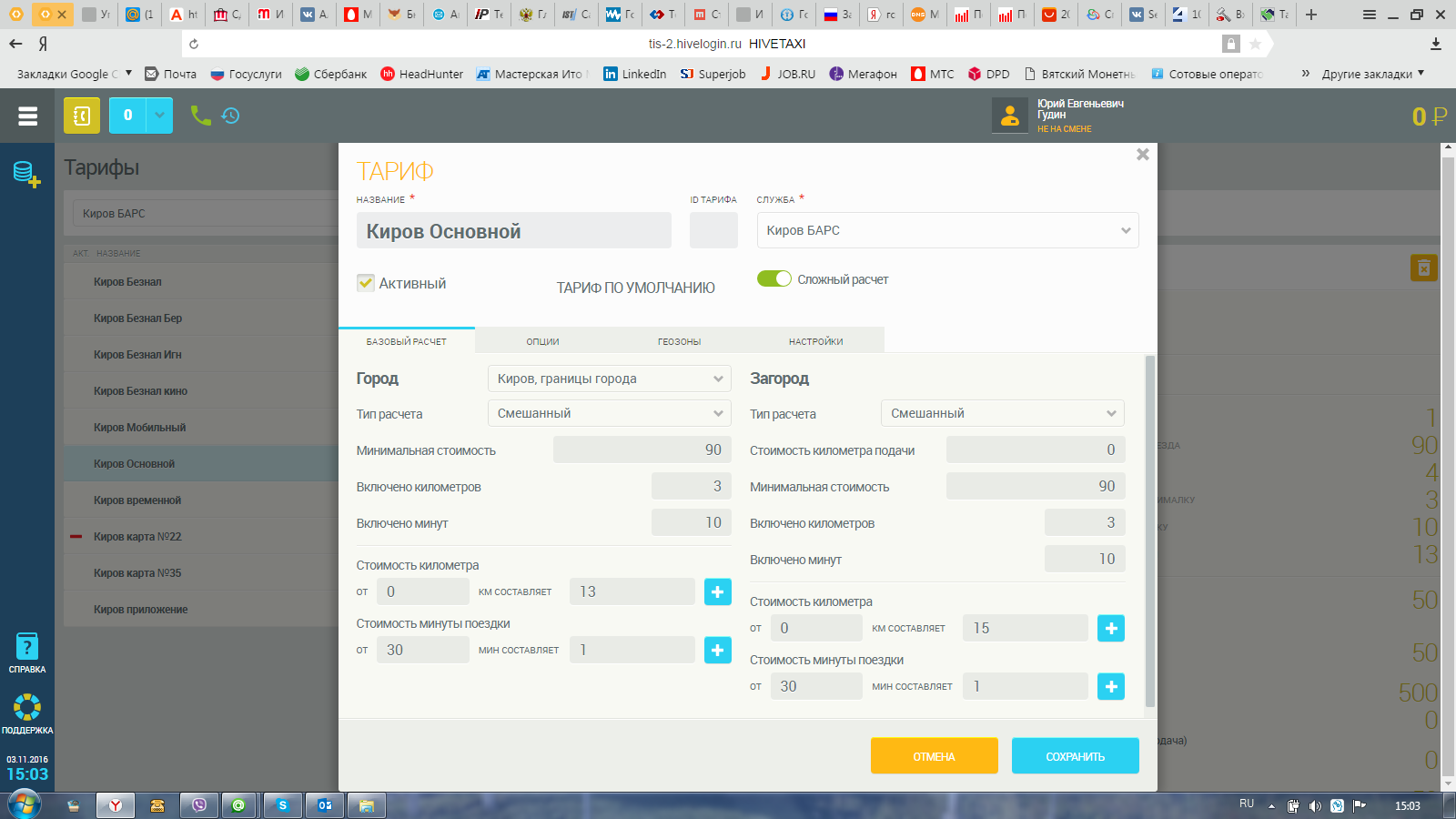The image size is (1456, 819).
Task: Toggle the Активный checkbox
Action: [x=366, y=283]
